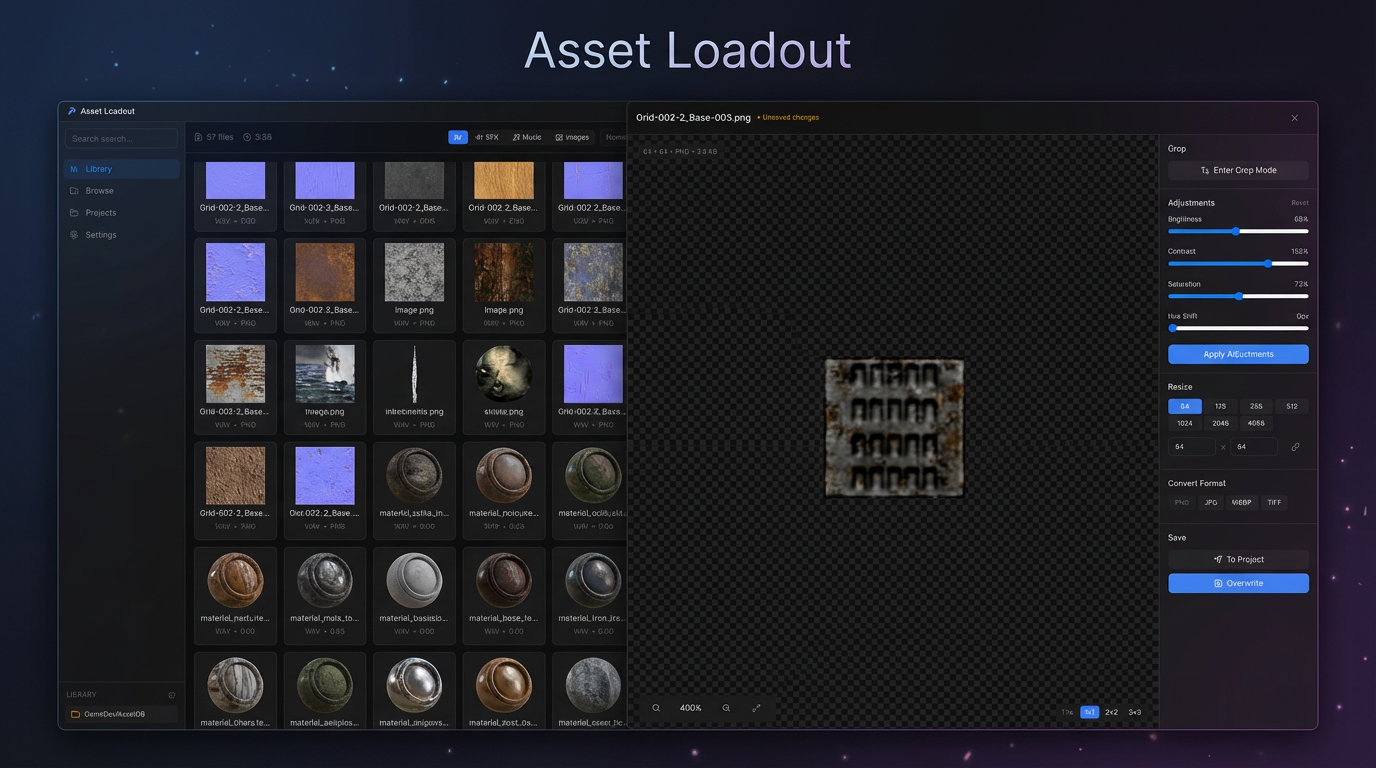The image size is (1376, 768).
Task: Select the 2048 resize preset
Action: click(x=1220, y=423)
